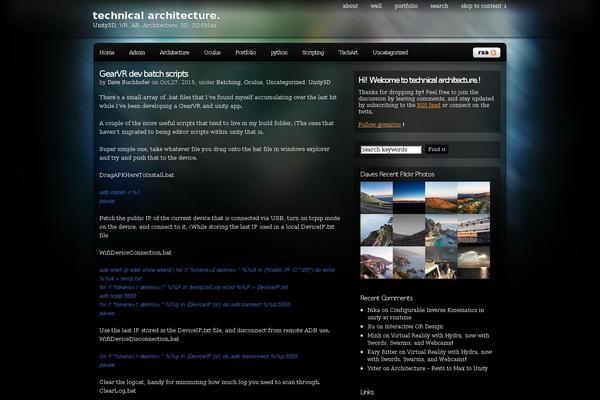
Task: Click WifiDeviceDisconnection.bat text
Action: pyautogui.click(x=139, y=339)
